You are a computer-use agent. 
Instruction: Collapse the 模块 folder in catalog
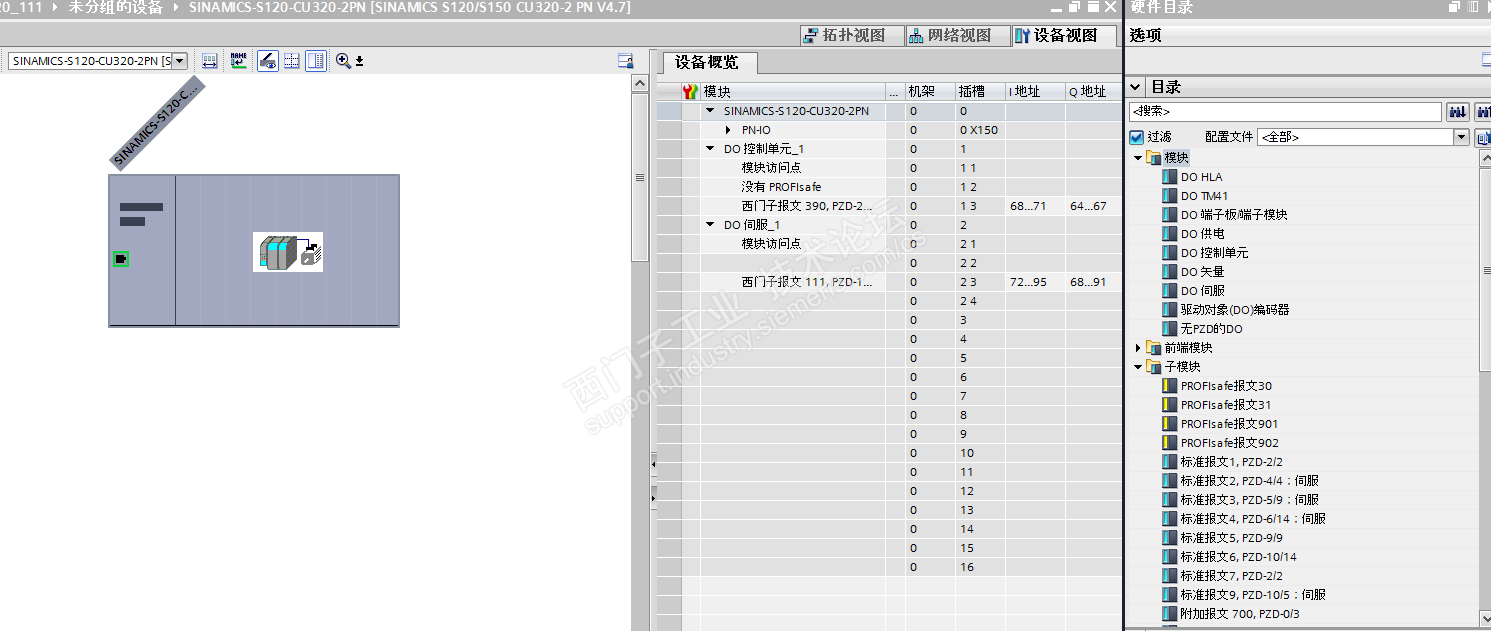(1138, 158)
